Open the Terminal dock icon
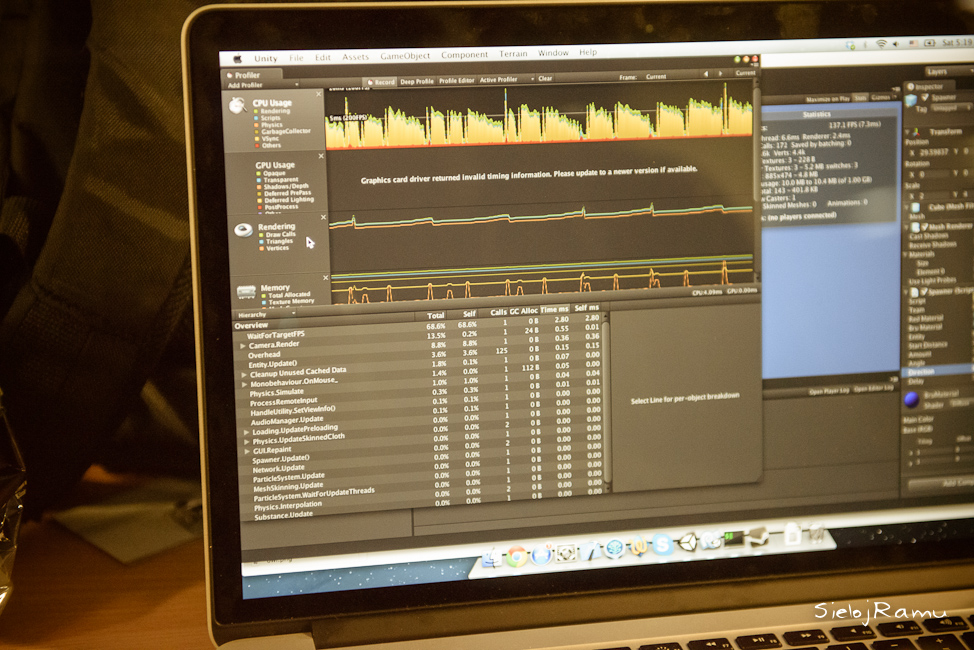Screen dimensions: 974x650 [734, 538]
